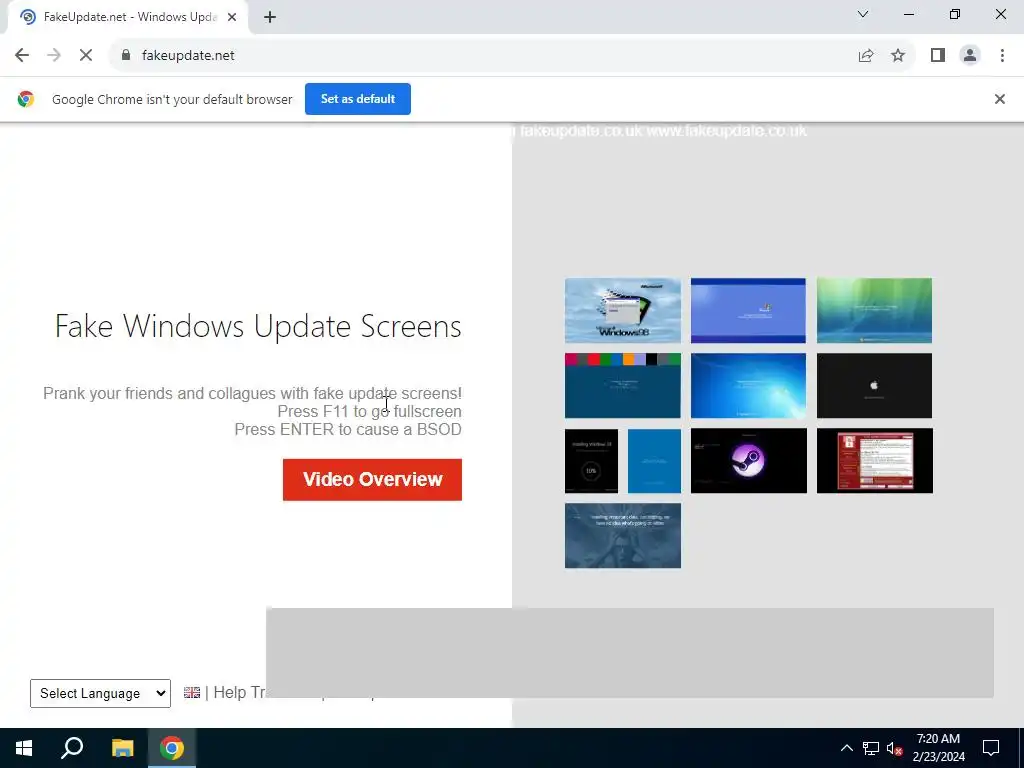
Task: Open the taskbar clock and date
Action: tap(938, 748)
